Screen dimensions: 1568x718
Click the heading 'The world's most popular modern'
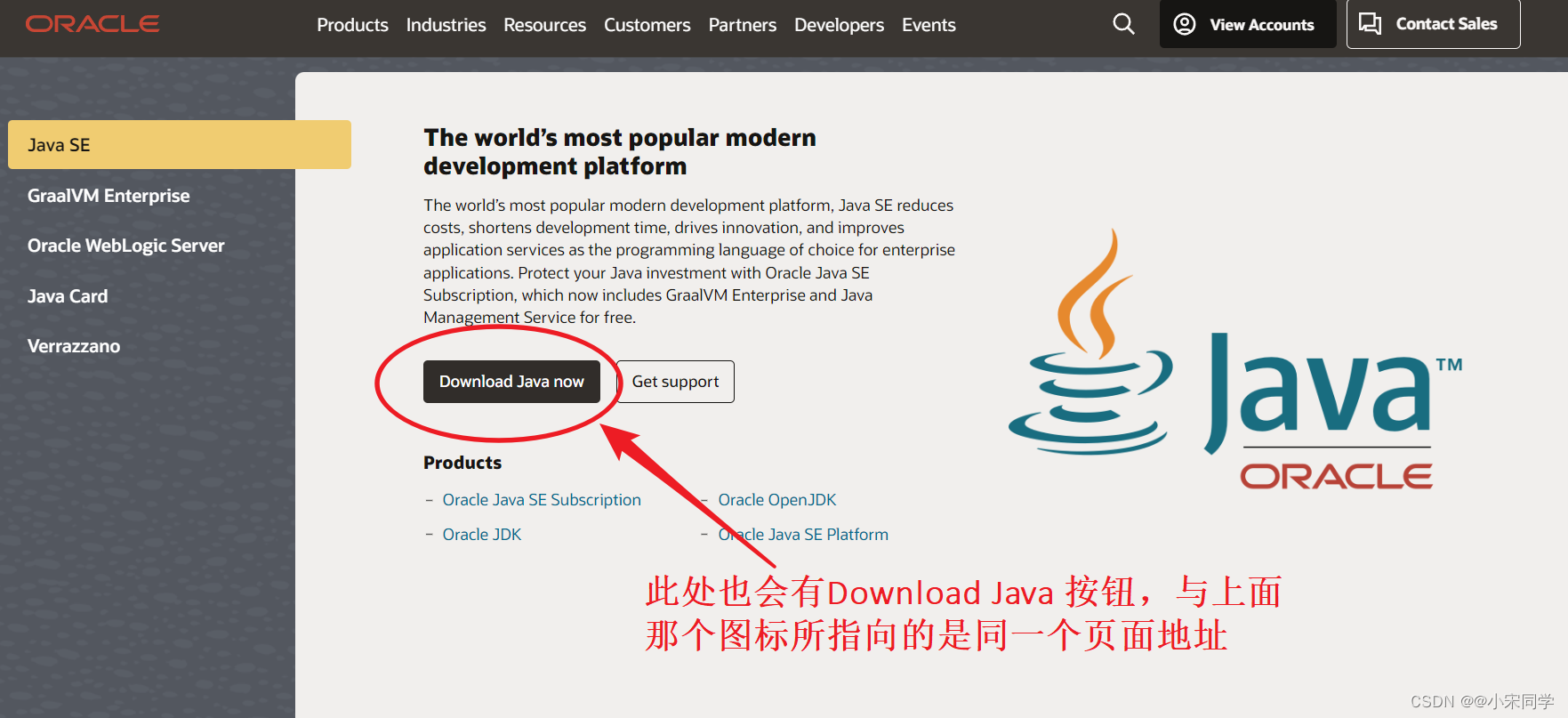pyautogui.click(x=620, y=138)
